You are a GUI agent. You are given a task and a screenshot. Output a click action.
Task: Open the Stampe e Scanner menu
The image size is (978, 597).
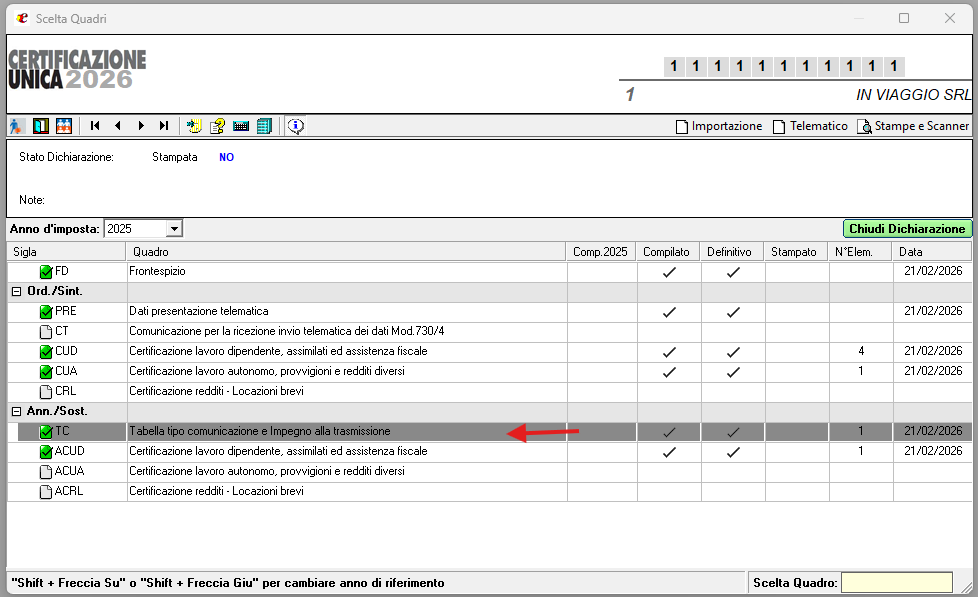(913, 126)
